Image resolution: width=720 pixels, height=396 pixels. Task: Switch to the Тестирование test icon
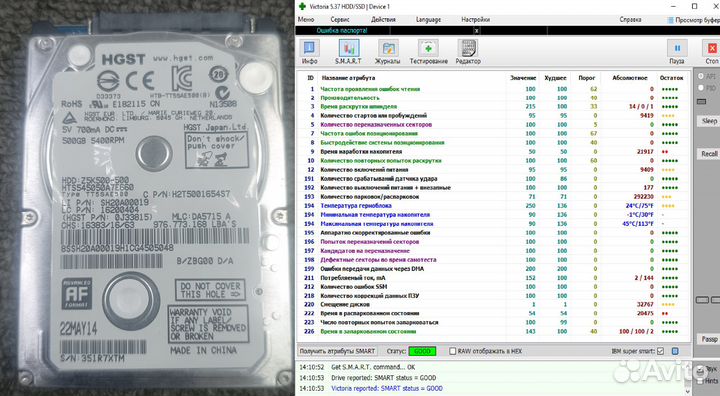click(428, 51)
